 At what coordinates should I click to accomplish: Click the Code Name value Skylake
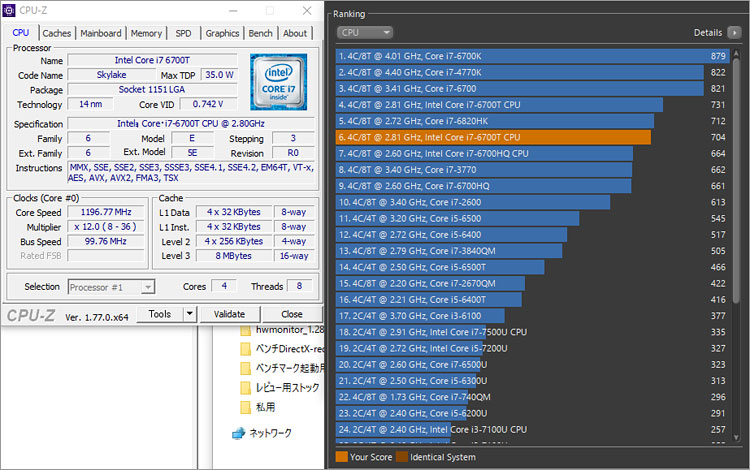(111, 75)
